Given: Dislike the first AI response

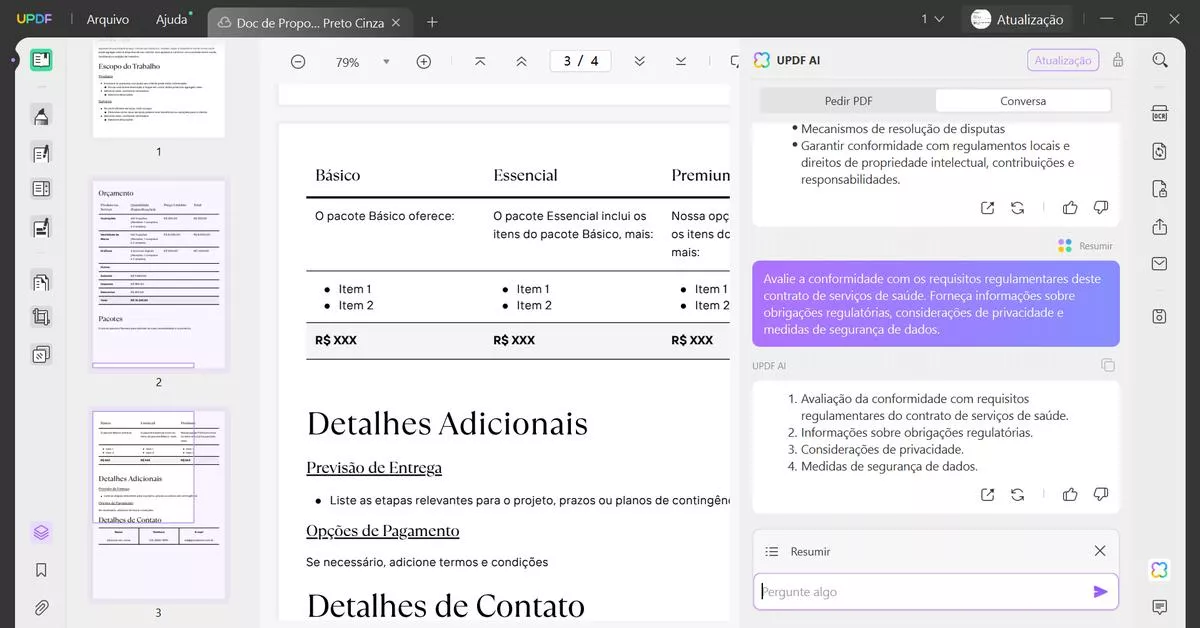Looking at the screenshot, I should (1101, 208).
